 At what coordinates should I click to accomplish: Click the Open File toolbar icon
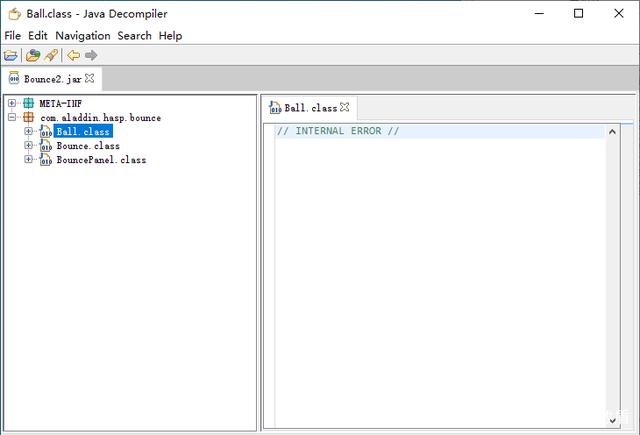pos(11,55)
